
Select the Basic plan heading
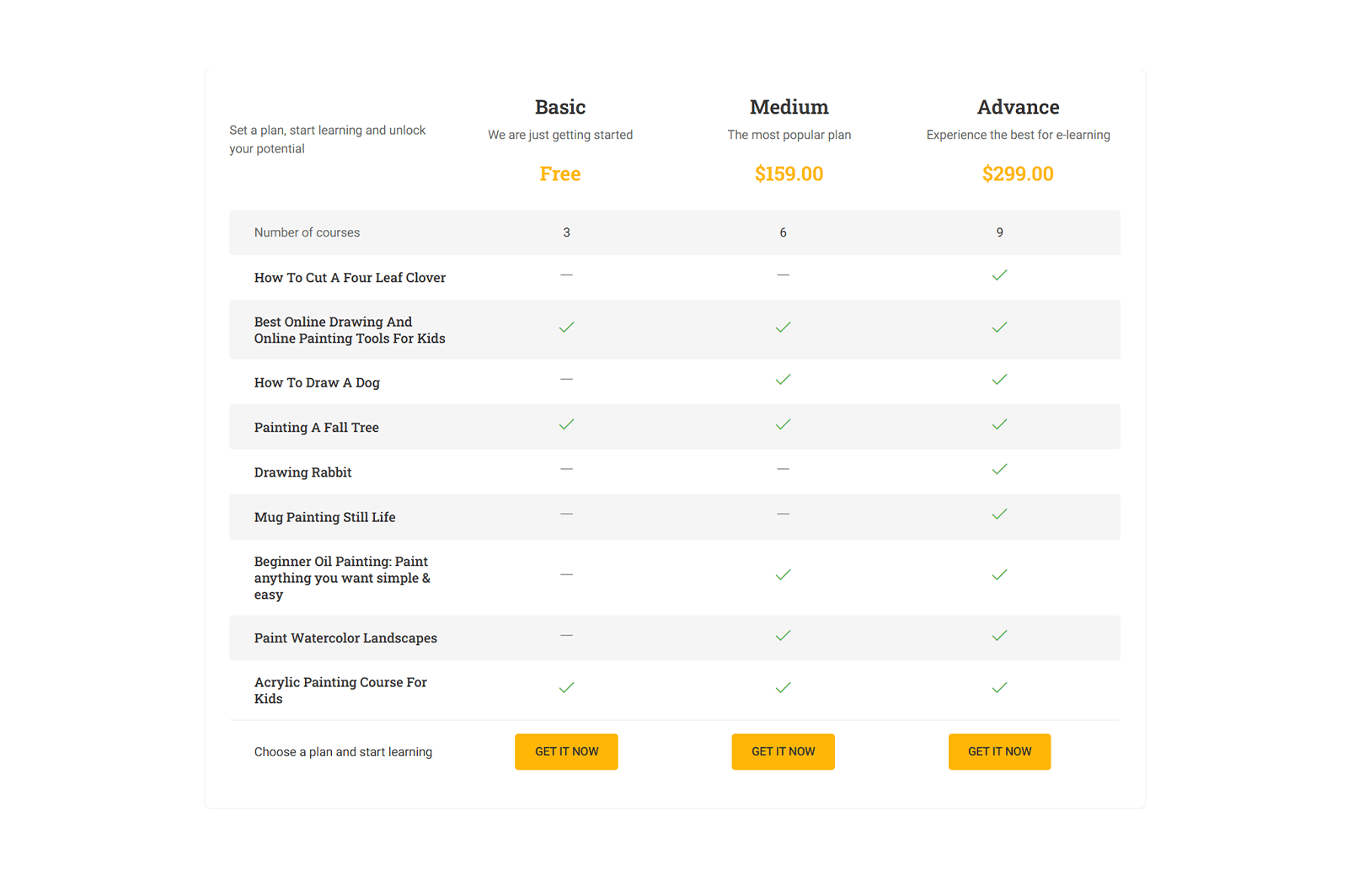pos(560,107)
